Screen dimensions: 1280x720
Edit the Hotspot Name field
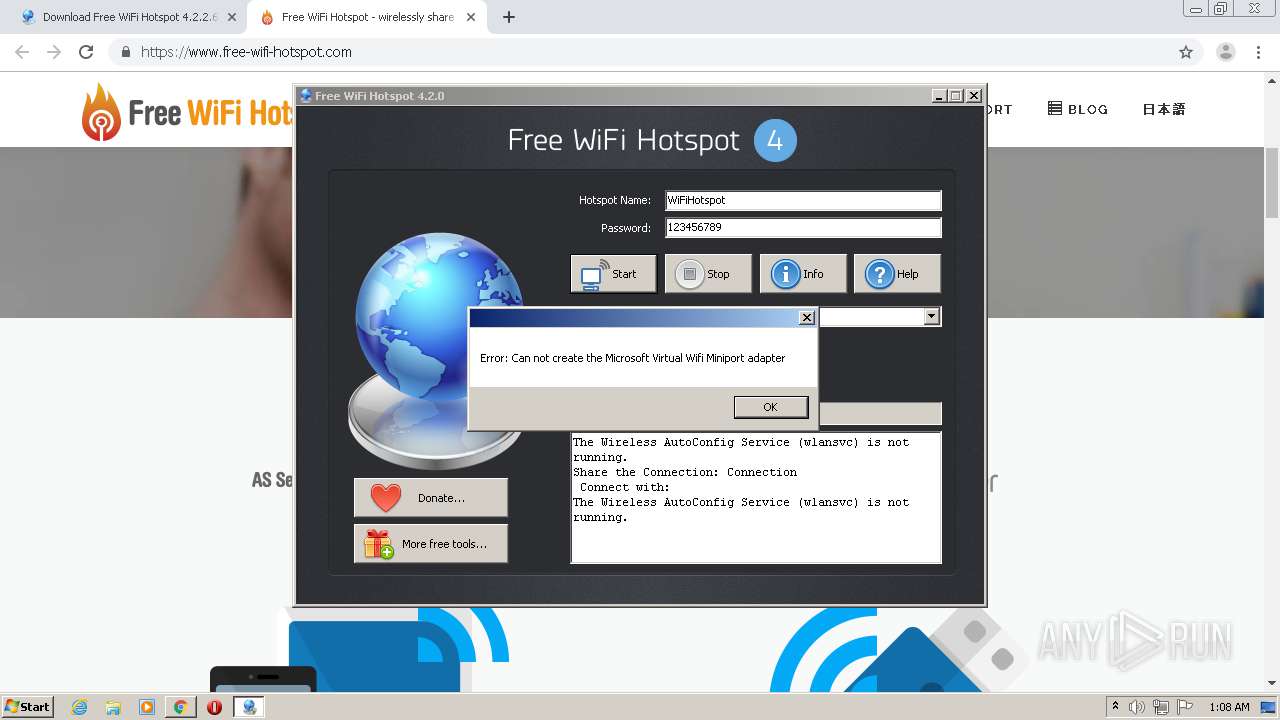tap(803, 200)
